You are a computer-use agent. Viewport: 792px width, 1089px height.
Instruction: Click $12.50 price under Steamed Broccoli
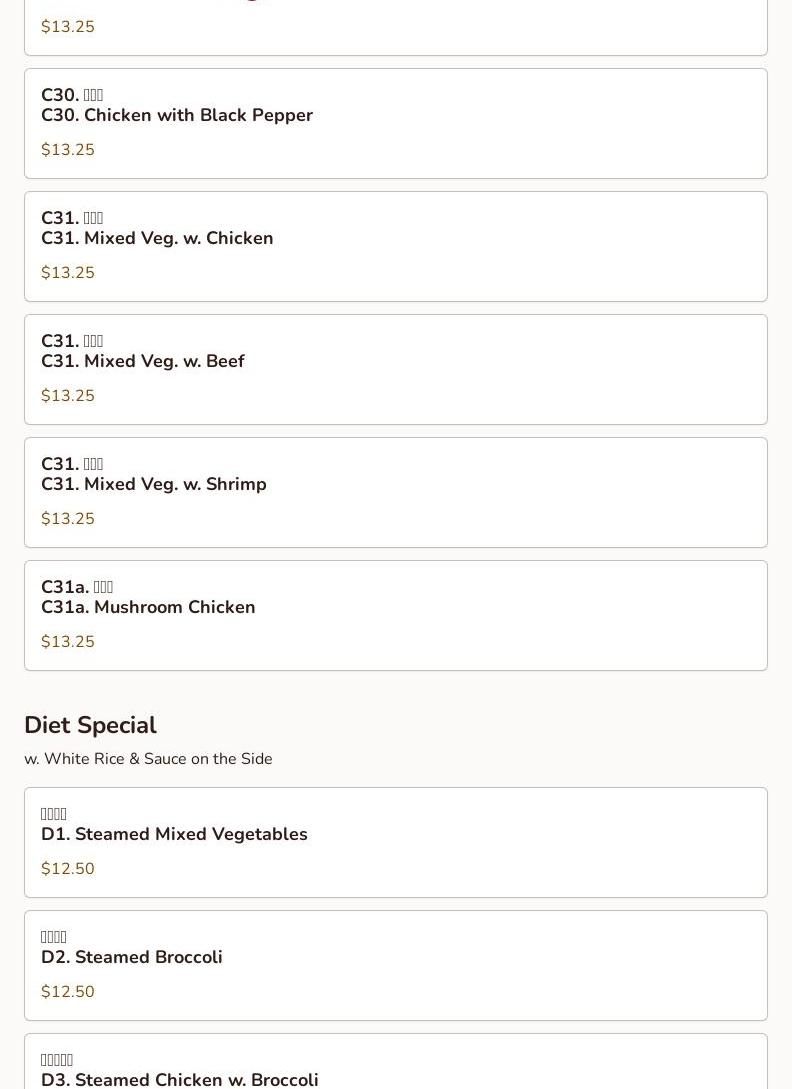click(x=67, y=991)
